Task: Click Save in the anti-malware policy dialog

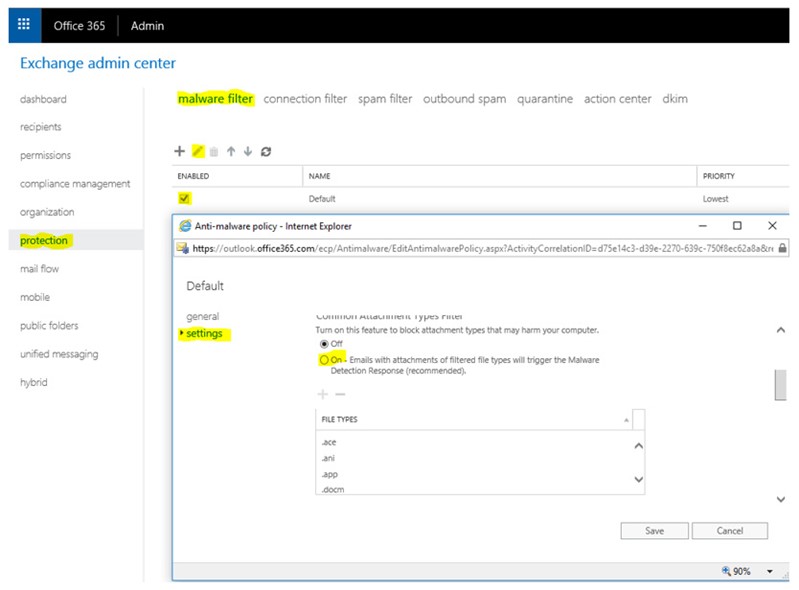Action: (654, 531)
